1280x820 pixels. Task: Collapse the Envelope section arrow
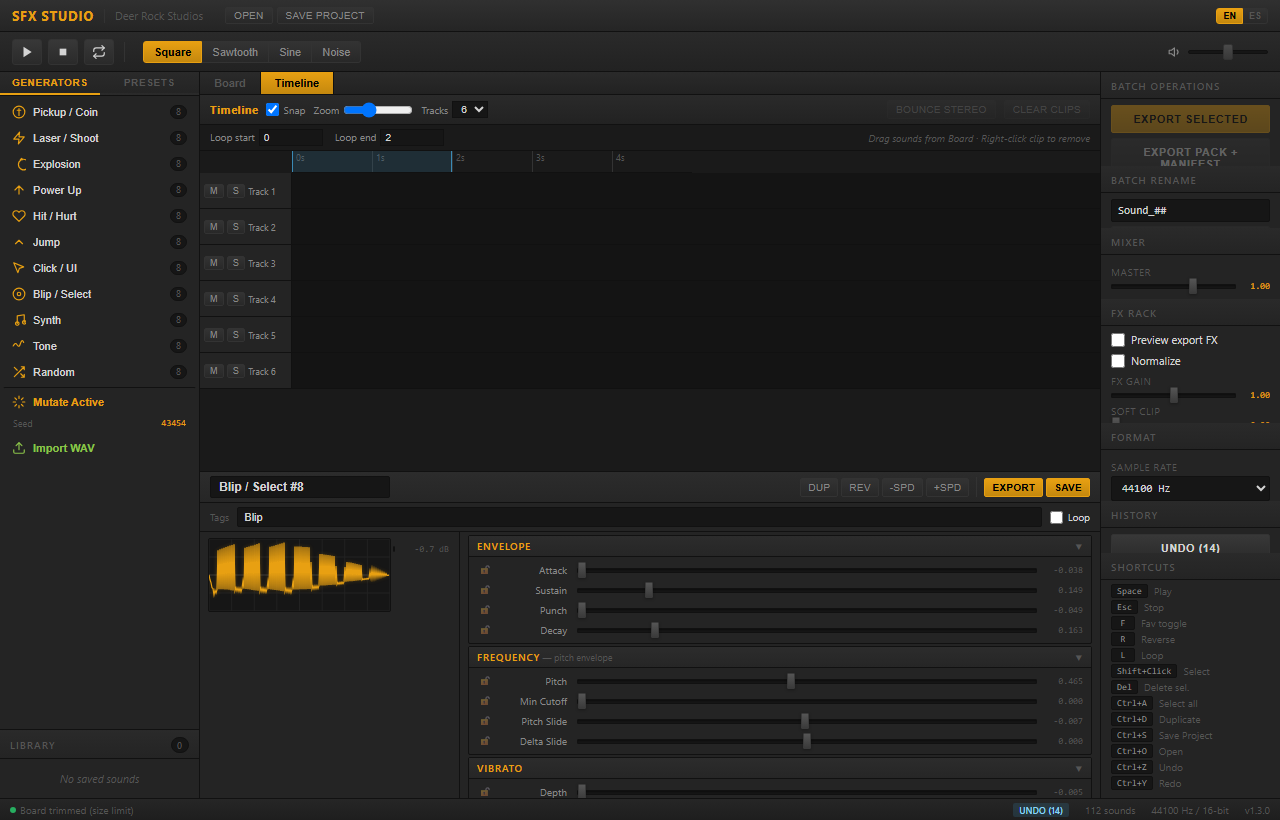tap(1078, 547)
